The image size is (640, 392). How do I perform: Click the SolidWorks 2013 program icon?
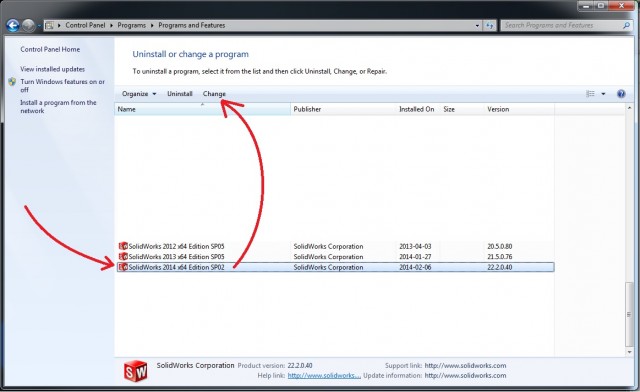(x=123, y=256)
